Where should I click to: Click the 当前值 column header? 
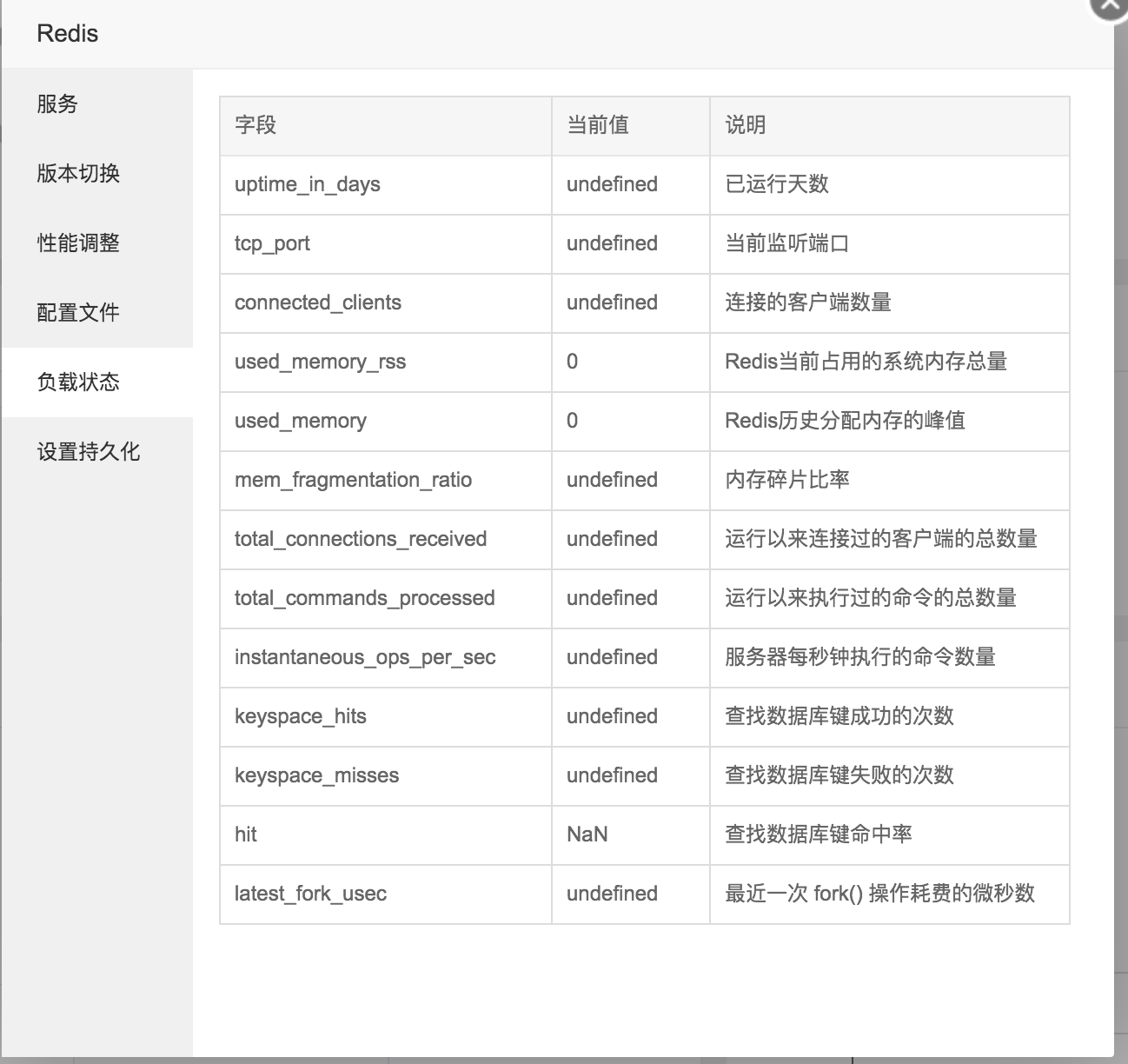pos(631,126)
